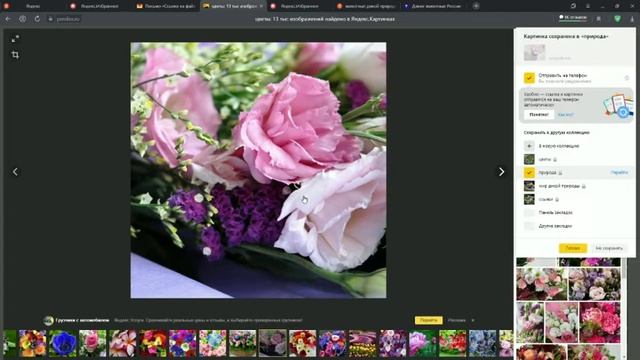Click the info icon beside 'Отправить на телефон'
Screen dimensions: 640x360
tap(627, 78)
